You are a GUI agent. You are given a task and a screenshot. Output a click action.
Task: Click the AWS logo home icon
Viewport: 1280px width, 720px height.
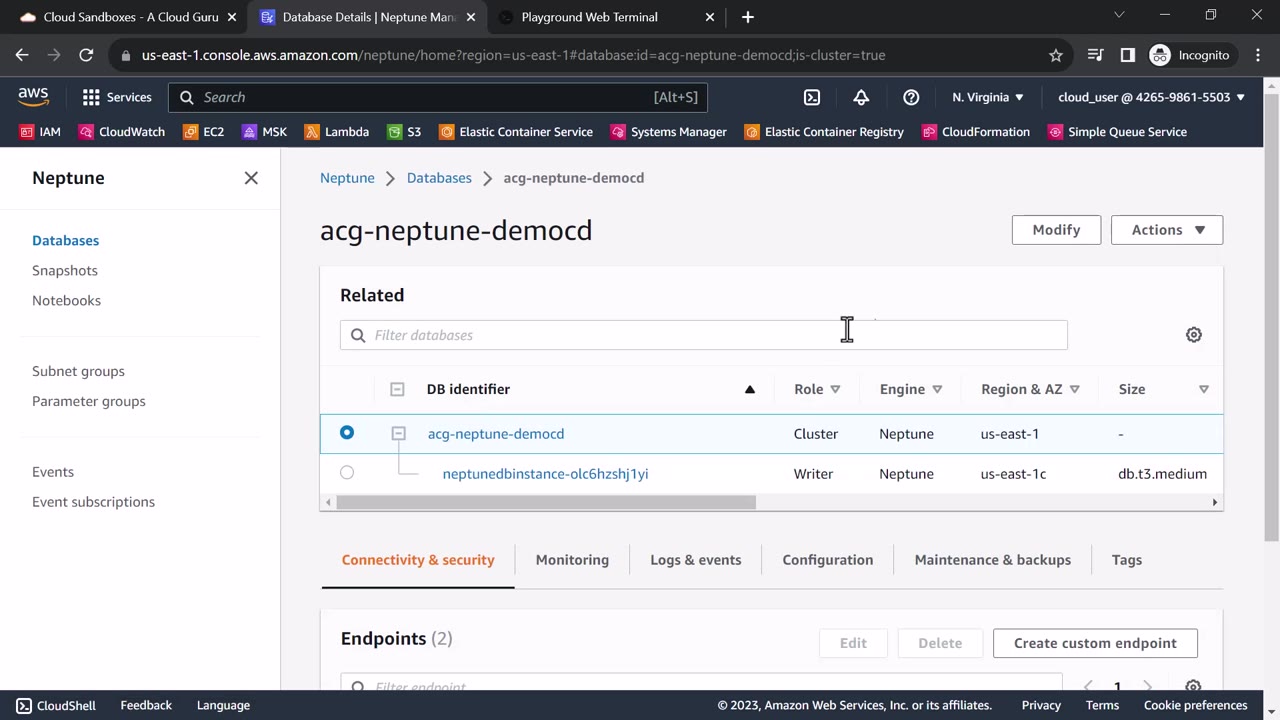(33, 97)
